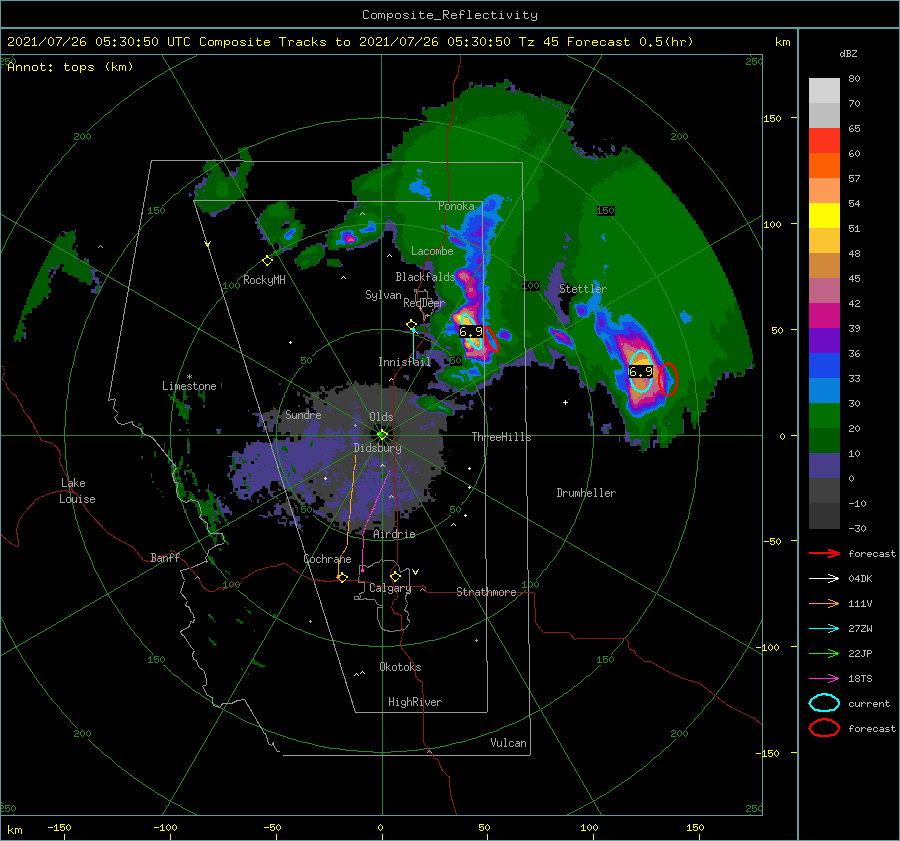Screen dimensions: 900x841
Task: Click the Blackfalds city label
Action: [425, 277]
